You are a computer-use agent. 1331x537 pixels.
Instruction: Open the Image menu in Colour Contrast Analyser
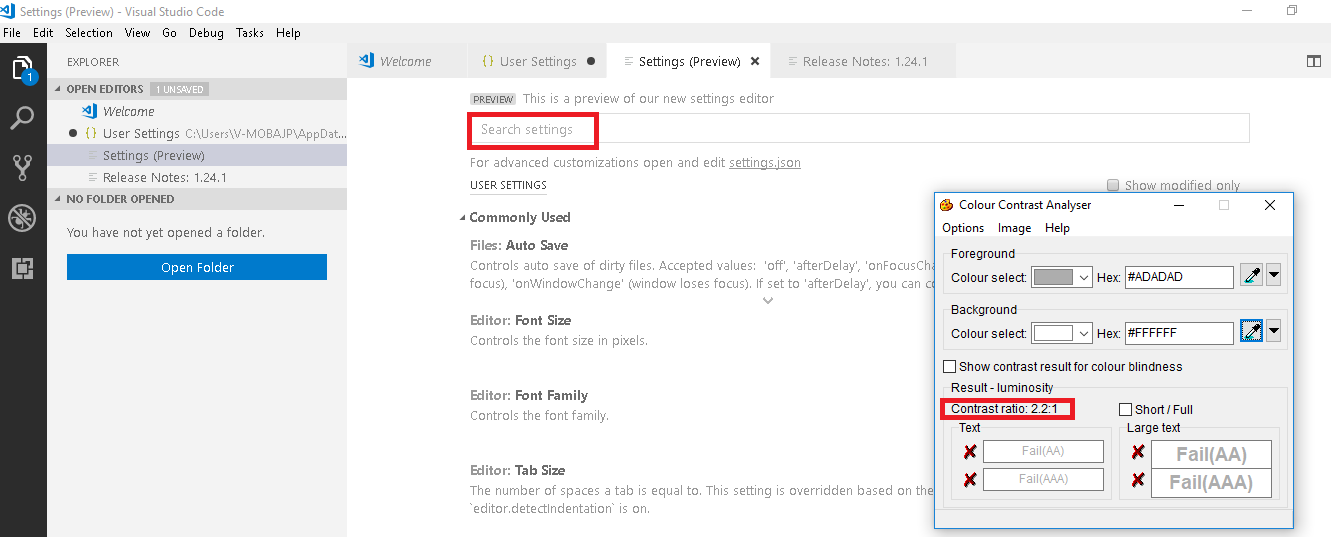point(1014,228)
